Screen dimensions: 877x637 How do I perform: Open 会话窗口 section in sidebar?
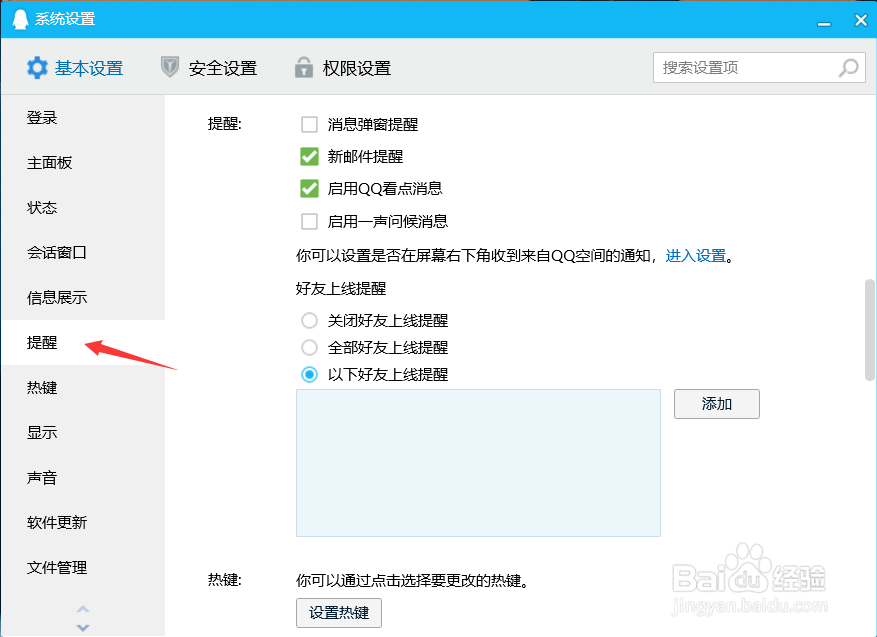[x=83, y=253]
